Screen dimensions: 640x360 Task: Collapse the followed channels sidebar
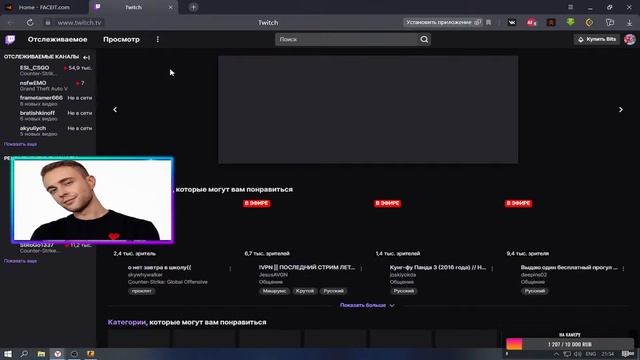coord(87,57)
